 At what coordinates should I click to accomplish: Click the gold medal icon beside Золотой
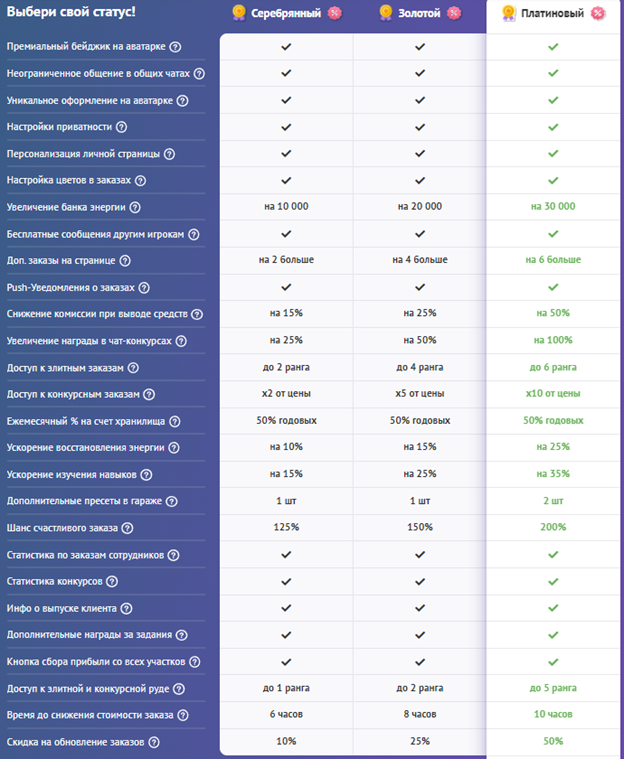[386, 14]
